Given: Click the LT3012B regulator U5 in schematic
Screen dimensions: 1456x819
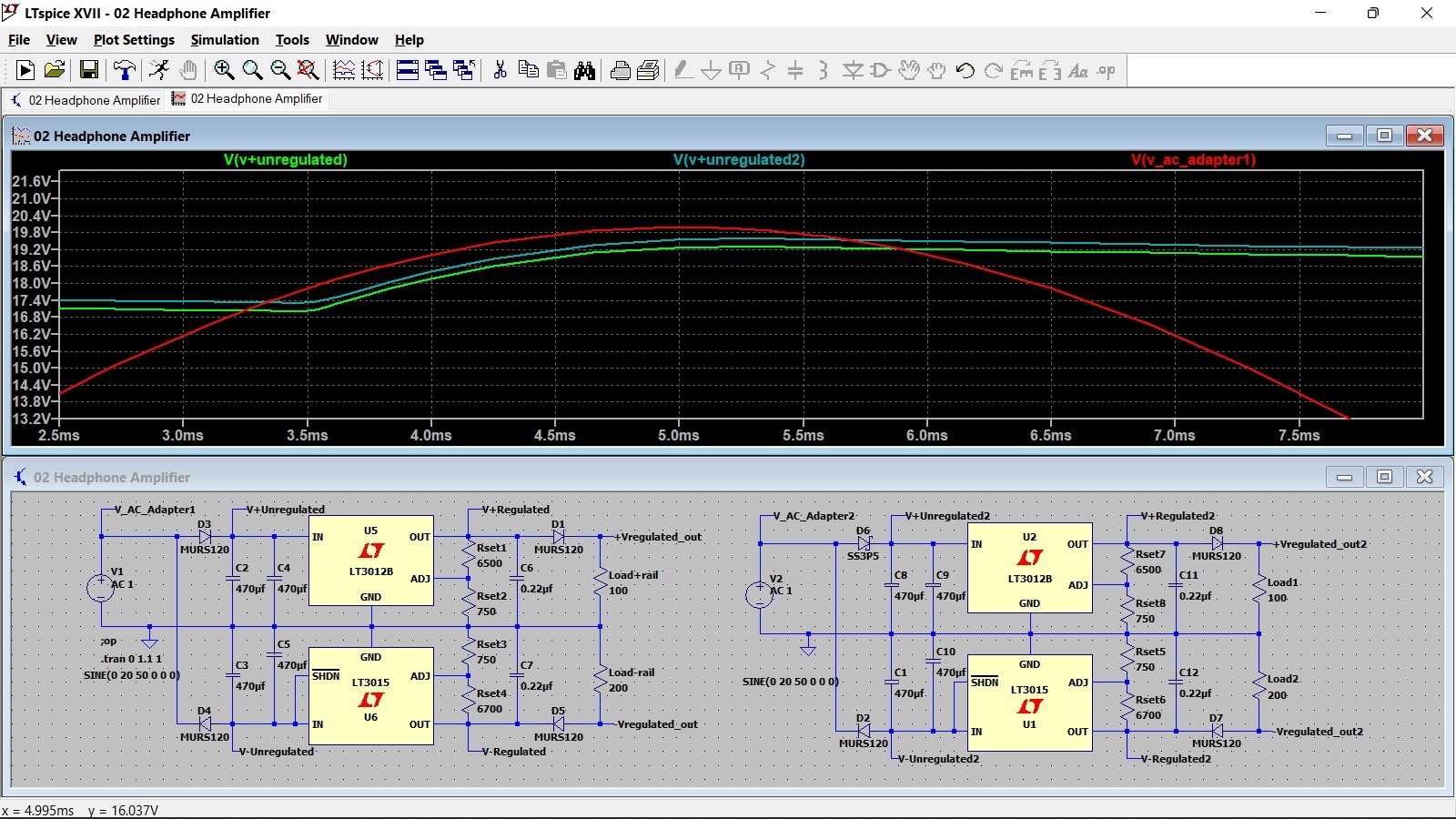Looking at the screenshot, I should (371, 562).
